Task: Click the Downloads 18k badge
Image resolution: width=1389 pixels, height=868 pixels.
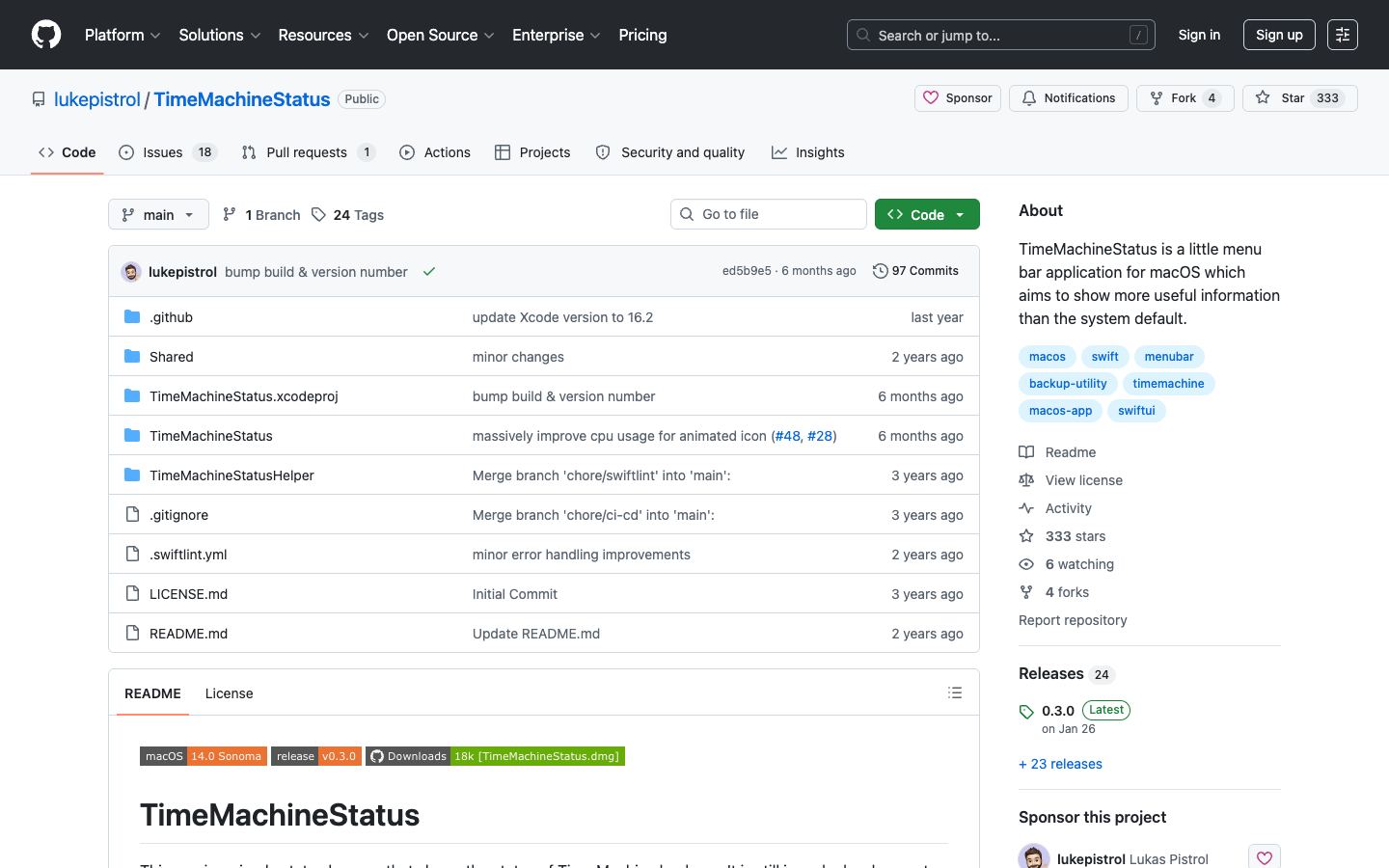Action: [x=495, y=756]
